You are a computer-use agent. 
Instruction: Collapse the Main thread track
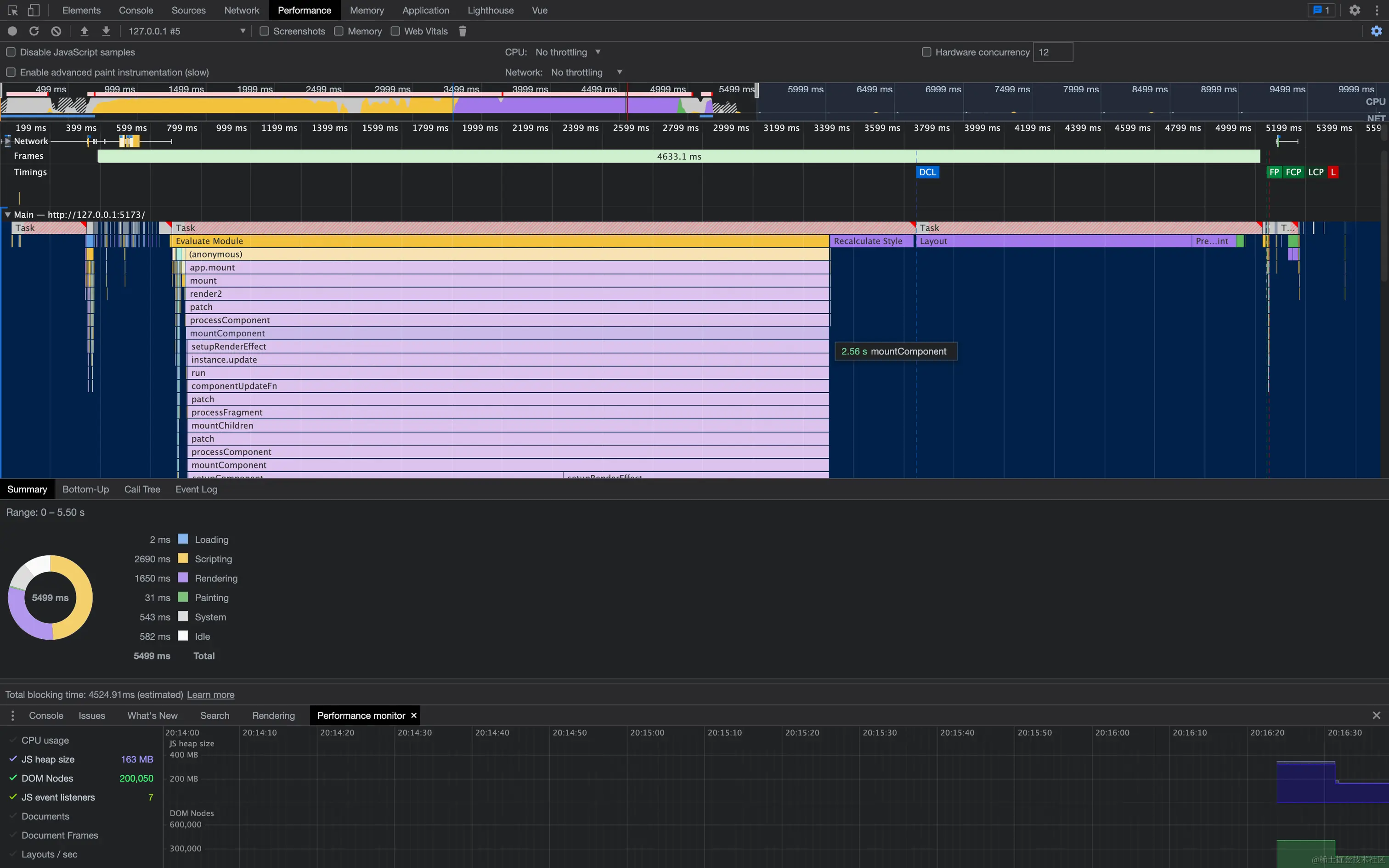[x=7, y=214]
